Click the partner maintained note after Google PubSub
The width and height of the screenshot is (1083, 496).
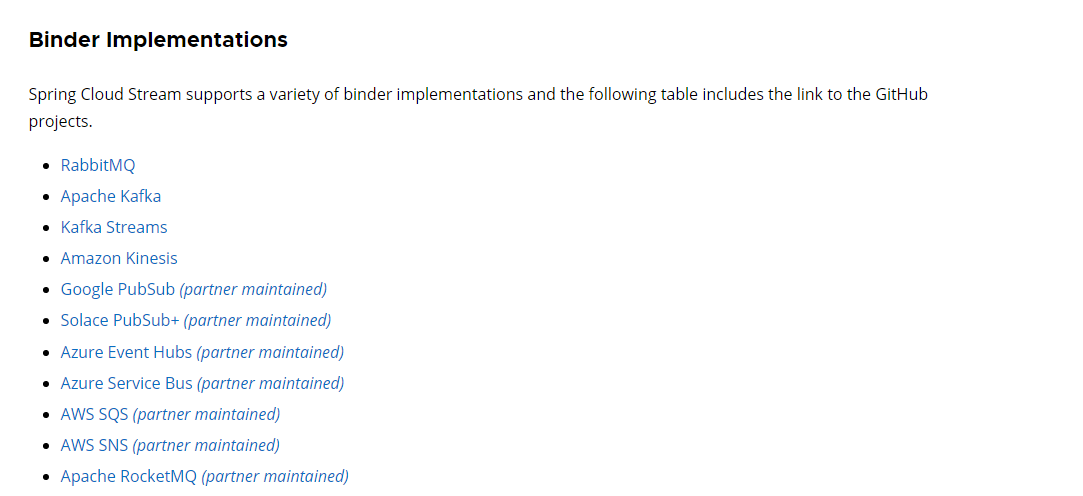[253, 289]
